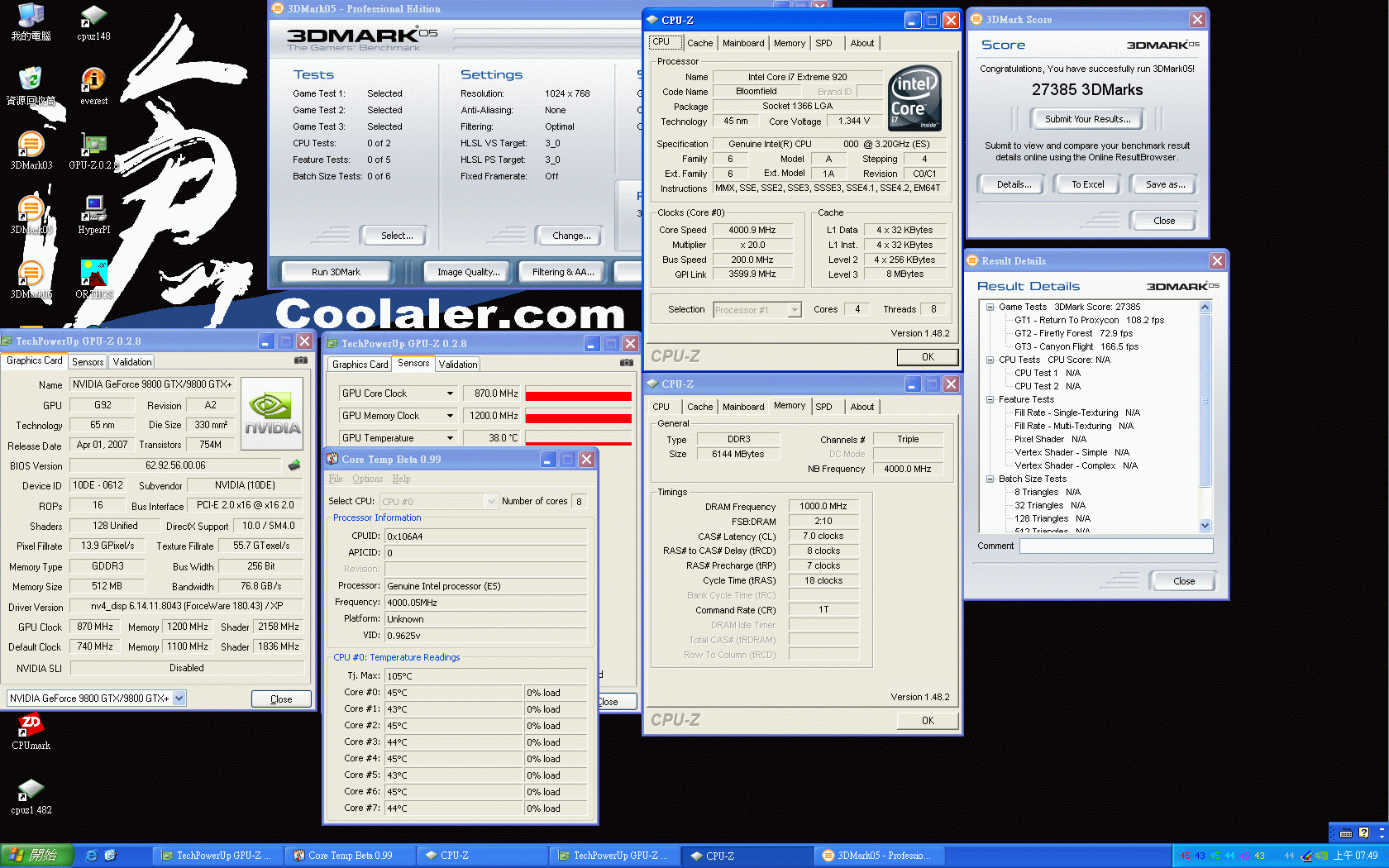
Task: Collapse the Feature Tests tree node
Action: [990, 399]
